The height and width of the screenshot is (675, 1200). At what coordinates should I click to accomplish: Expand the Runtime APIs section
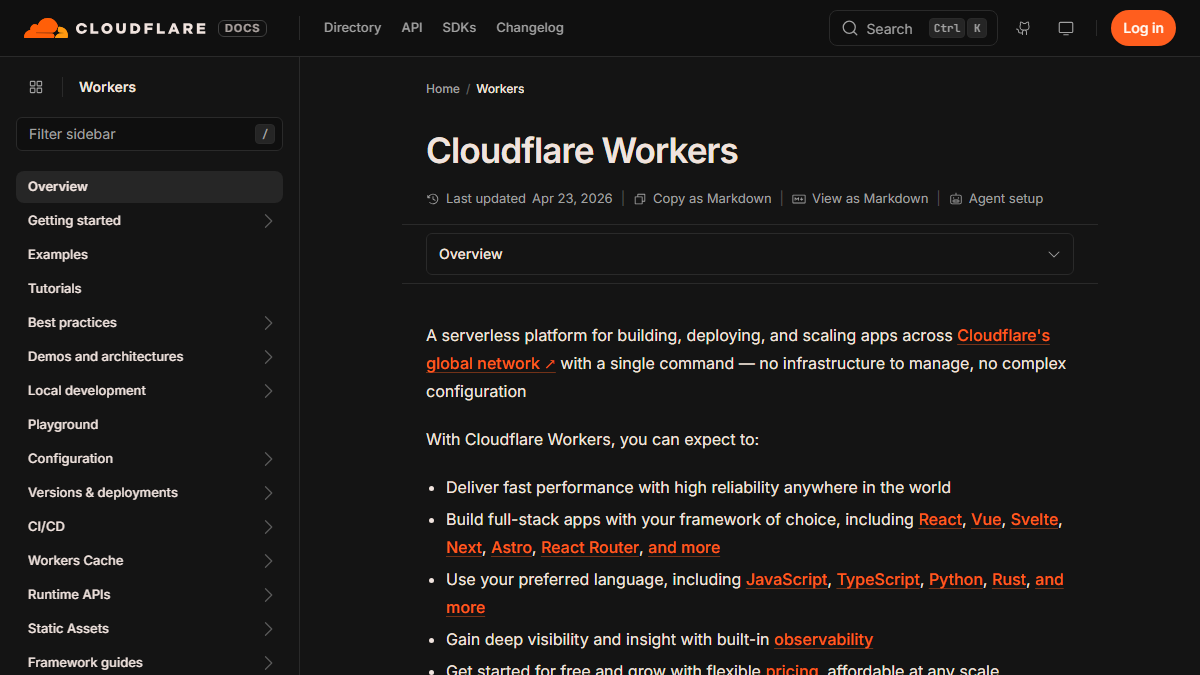268,595
